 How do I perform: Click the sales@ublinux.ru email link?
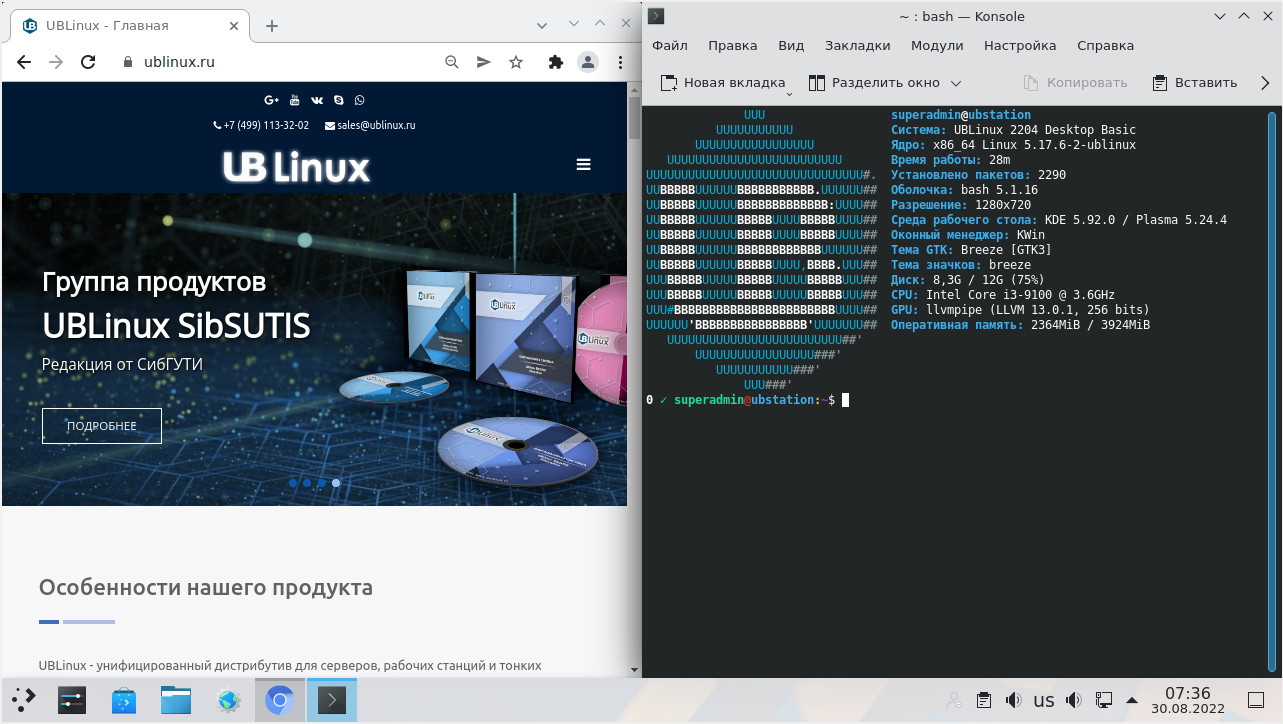click(x=375, y=126)
